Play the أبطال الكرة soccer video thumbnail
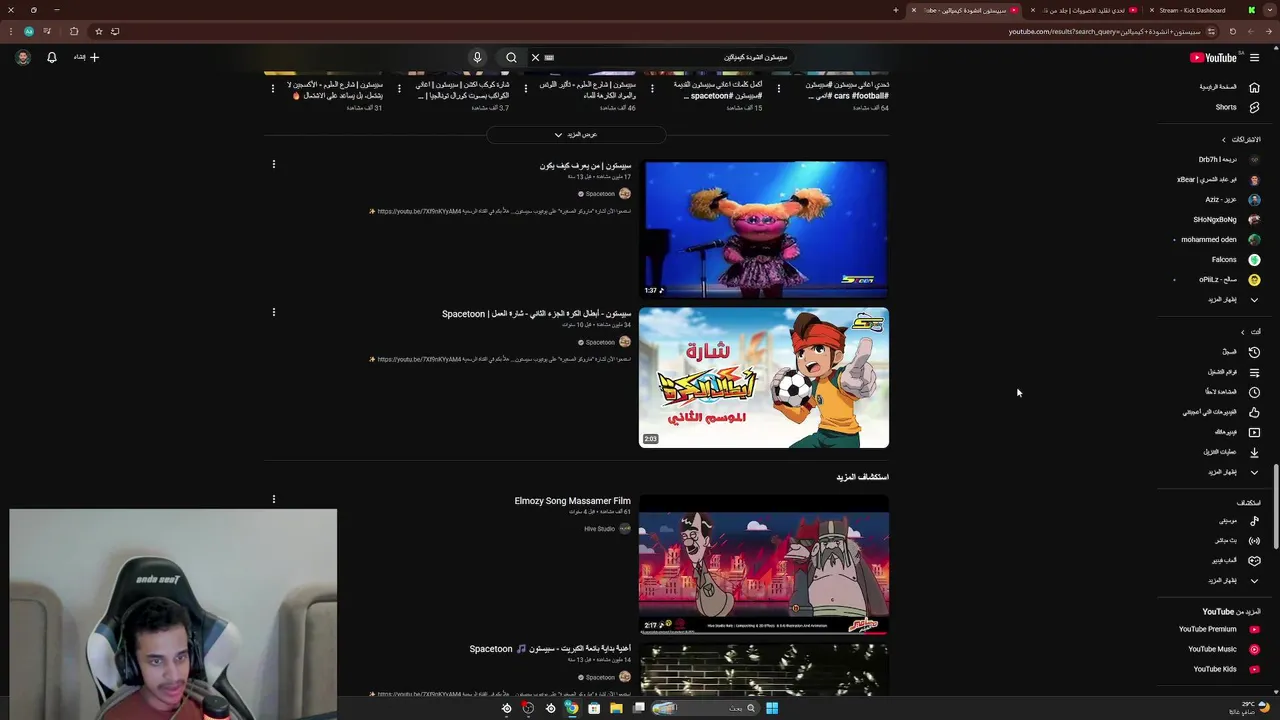The image size is (1280, 720). point(764,378)
